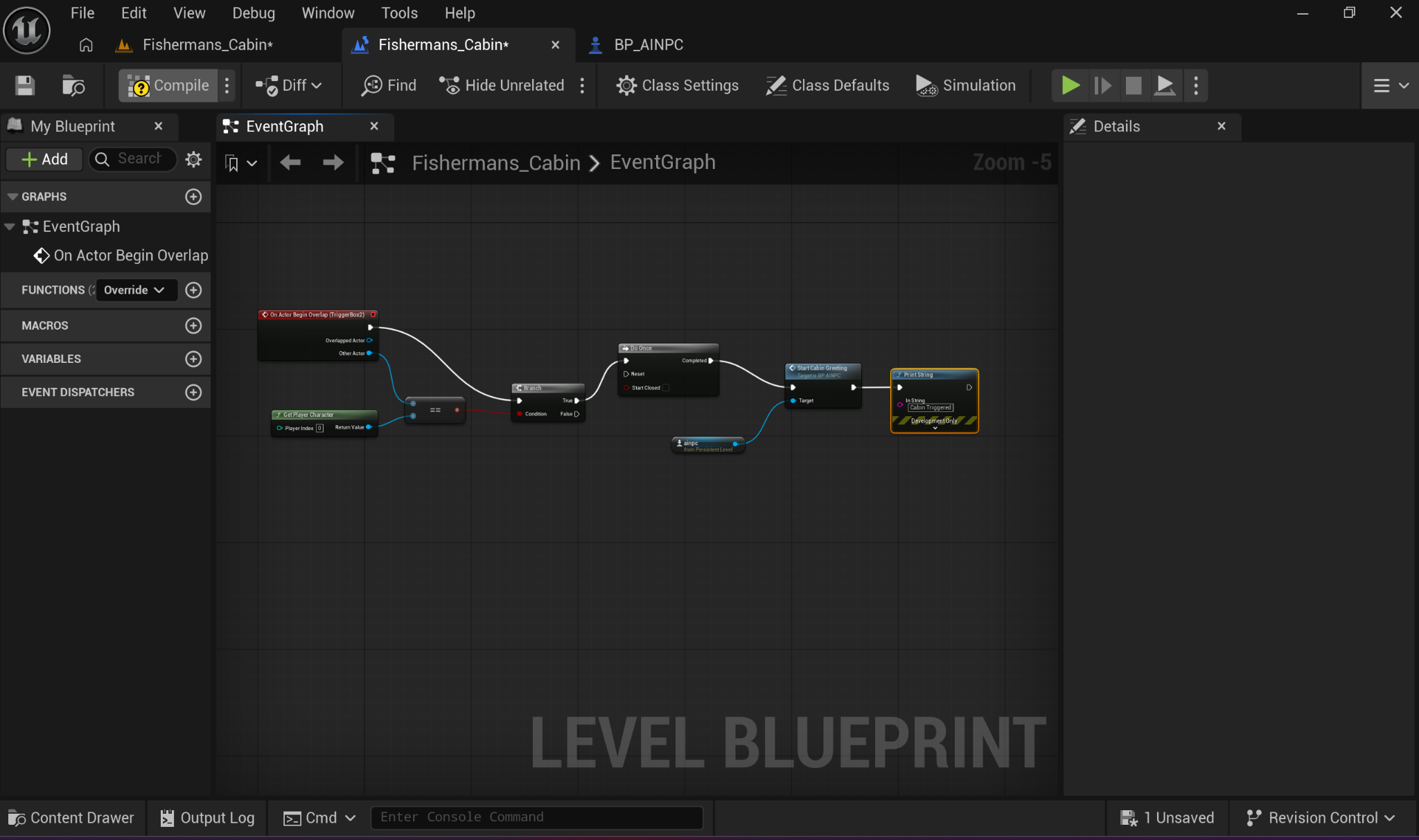
Task: Save the current blueprint asset
Action: 25,85
